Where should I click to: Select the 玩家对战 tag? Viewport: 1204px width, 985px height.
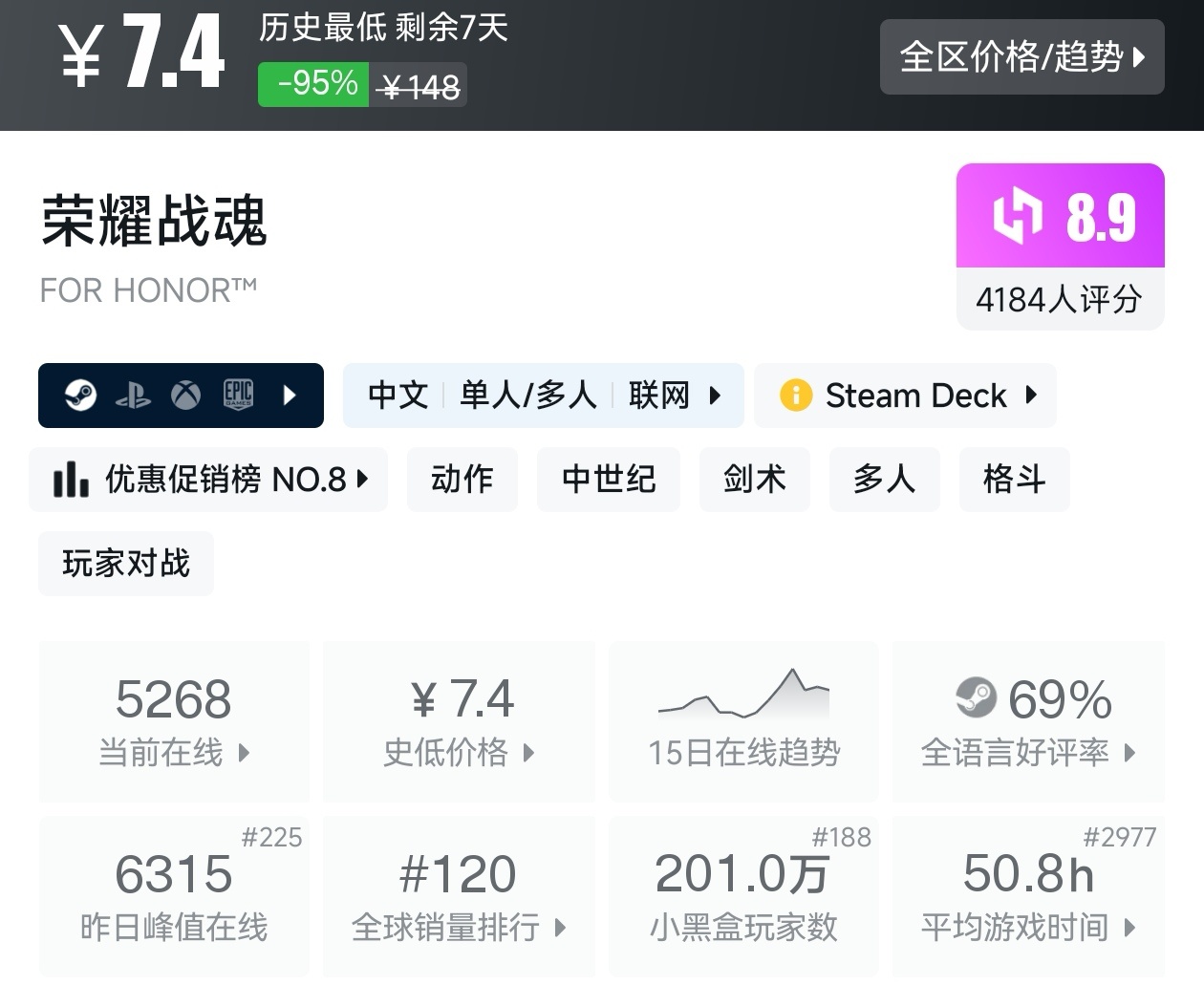(x=126, y=564)
